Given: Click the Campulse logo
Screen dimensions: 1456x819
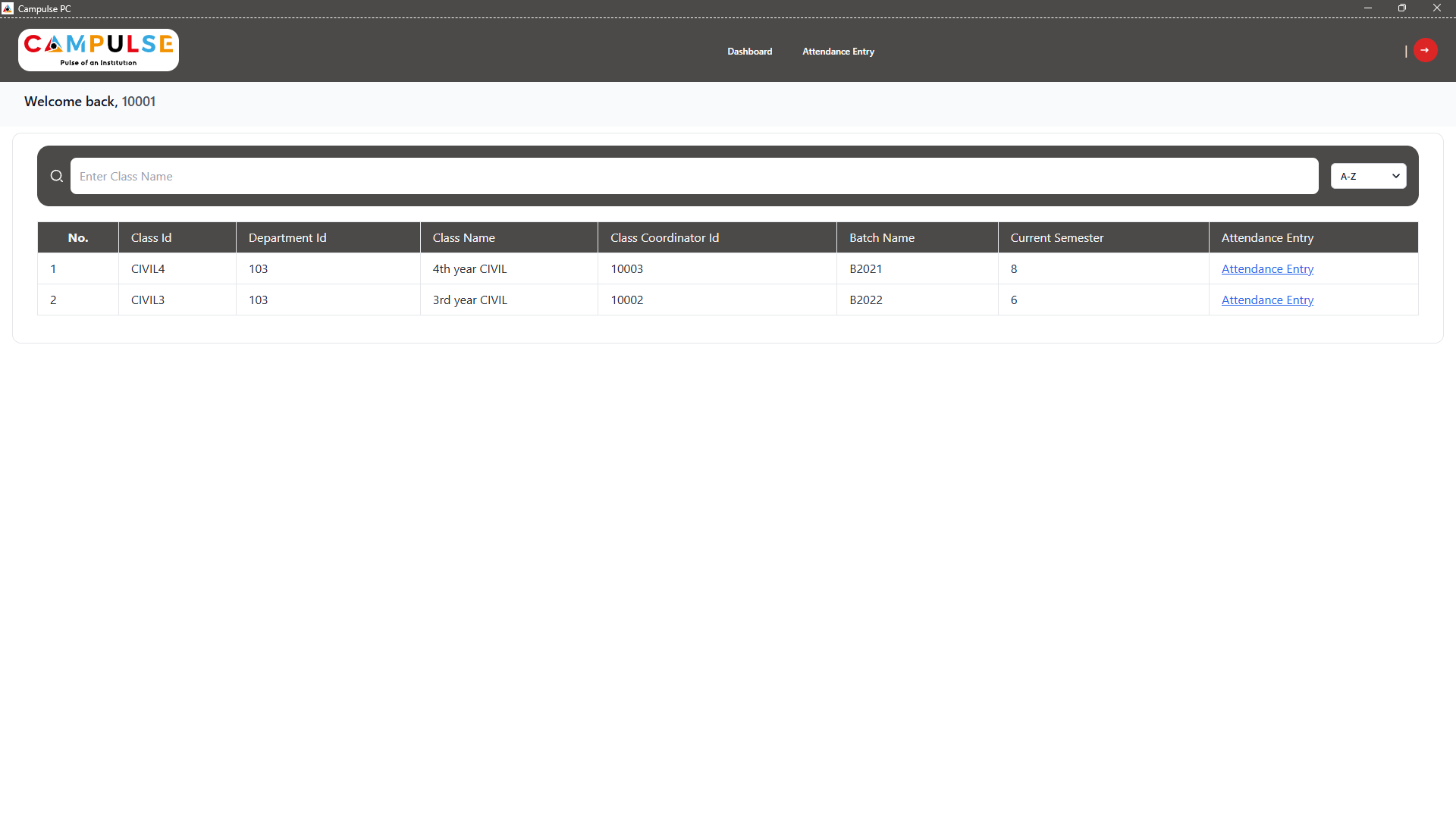Looking at the screenshot, I should (x=99, y=50).
